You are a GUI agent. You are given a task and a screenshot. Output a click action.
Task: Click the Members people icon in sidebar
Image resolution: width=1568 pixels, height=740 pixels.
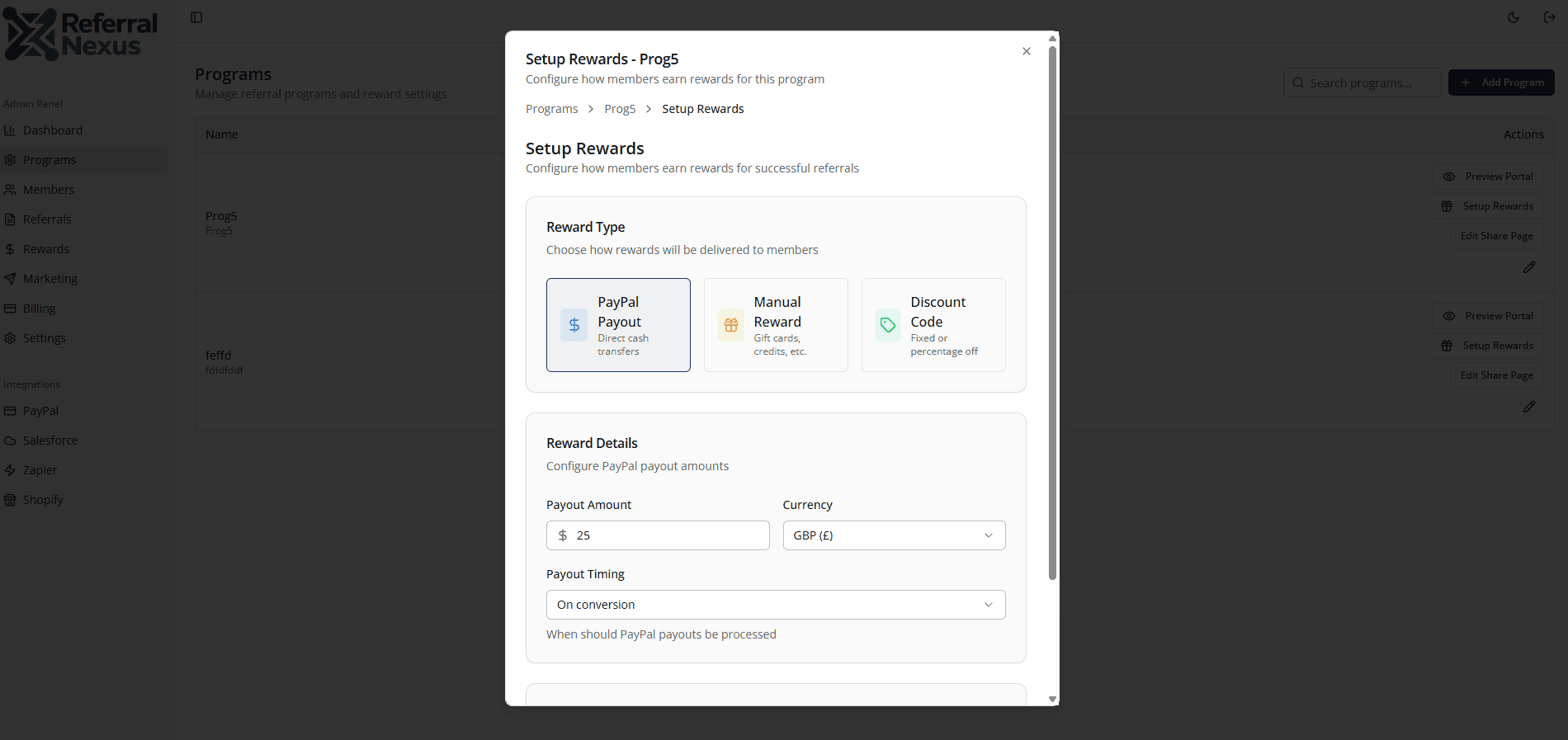coord(10,190)
